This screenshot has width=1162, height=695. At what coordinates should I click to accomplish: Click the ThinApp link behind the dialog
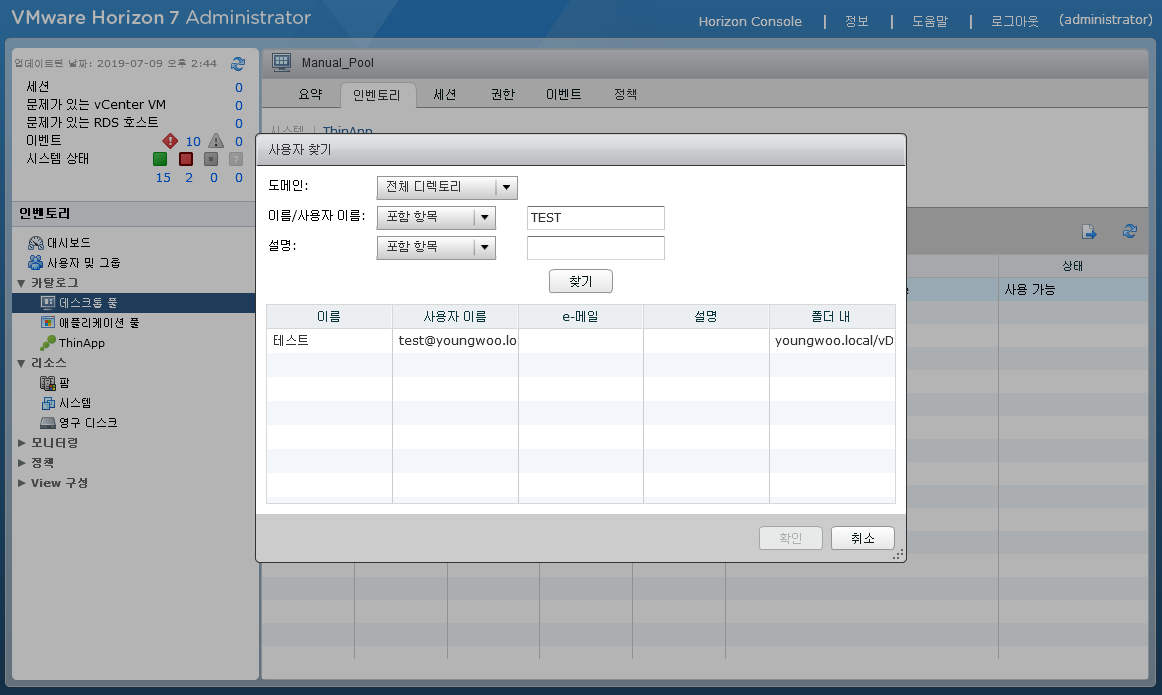click(x=348, y=131)
